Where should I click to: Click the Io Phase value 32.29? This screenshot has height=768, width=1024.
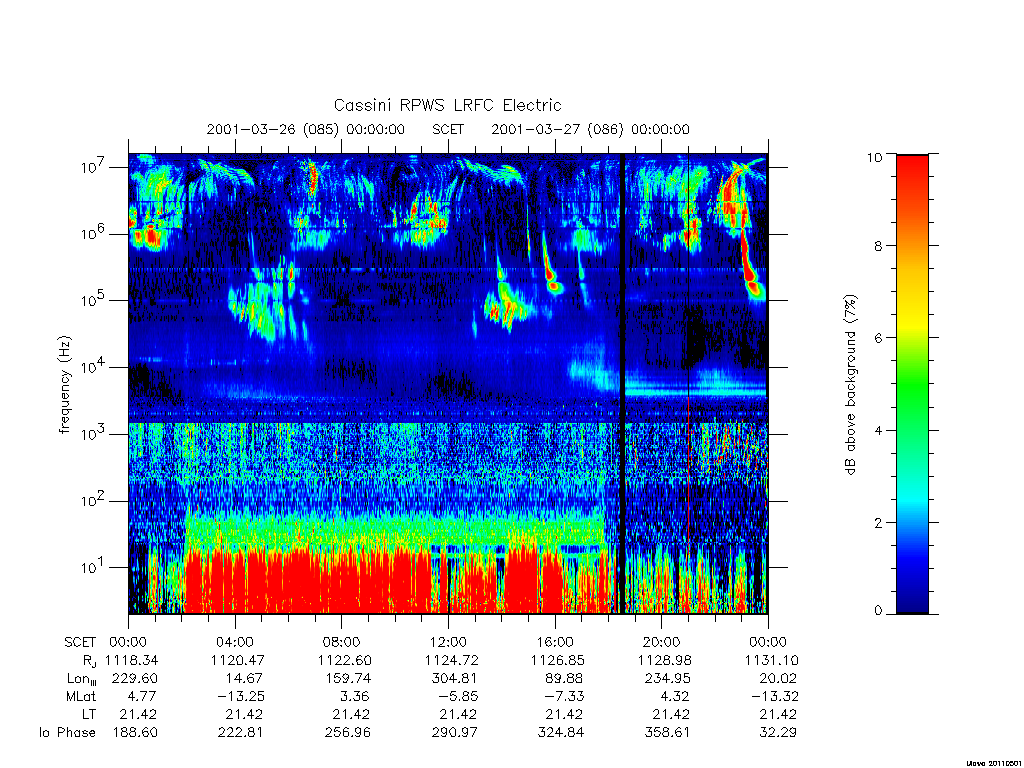tap(778, 733)
